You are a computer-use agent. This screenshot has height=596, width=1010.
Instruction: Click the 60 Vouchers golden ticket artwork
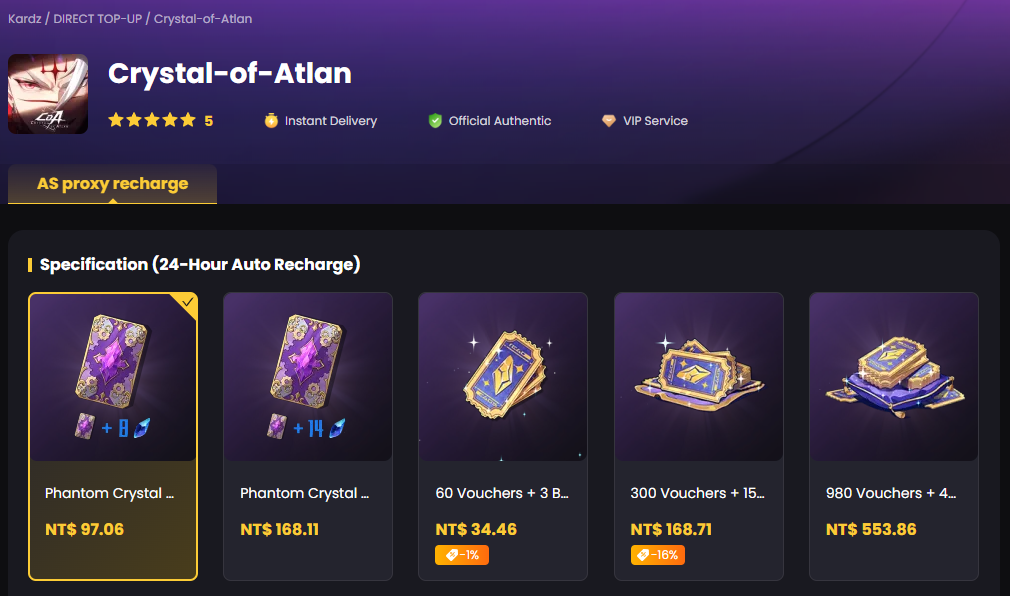(502, 375)
